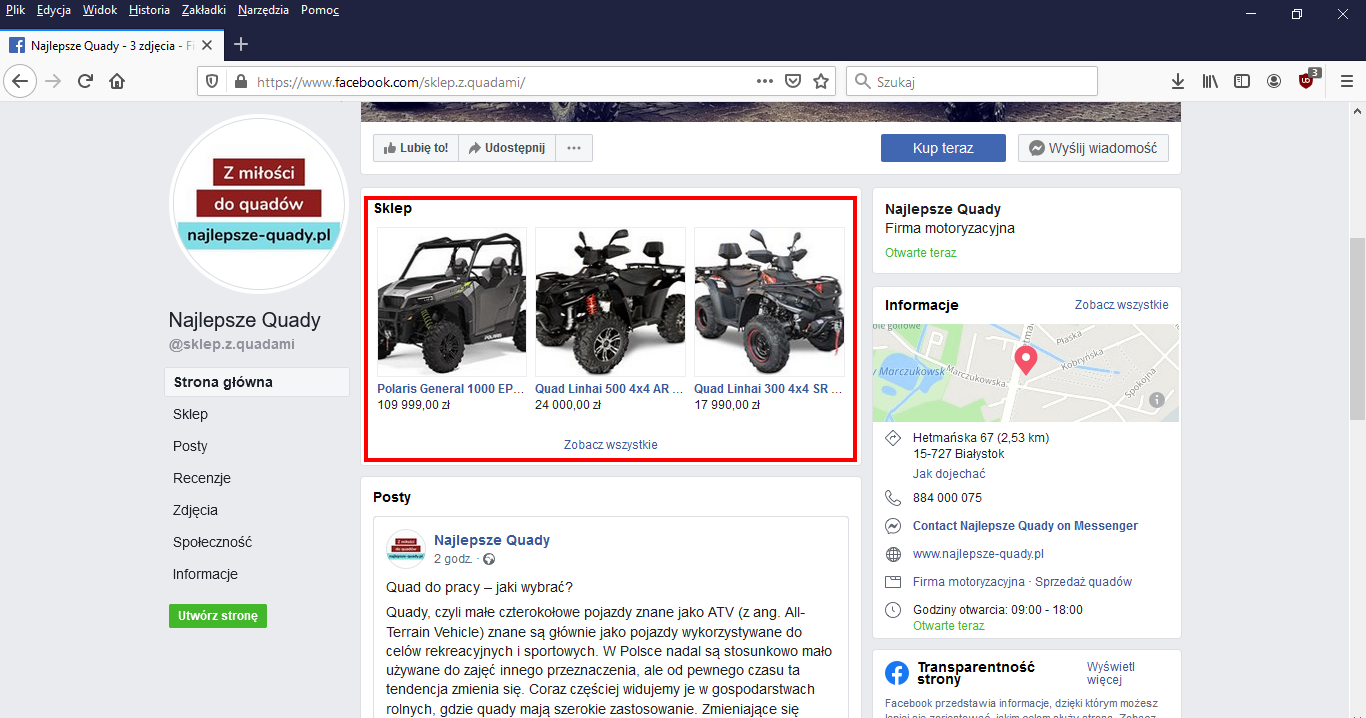Open Sklep in the left sidebar

[190, 414]
